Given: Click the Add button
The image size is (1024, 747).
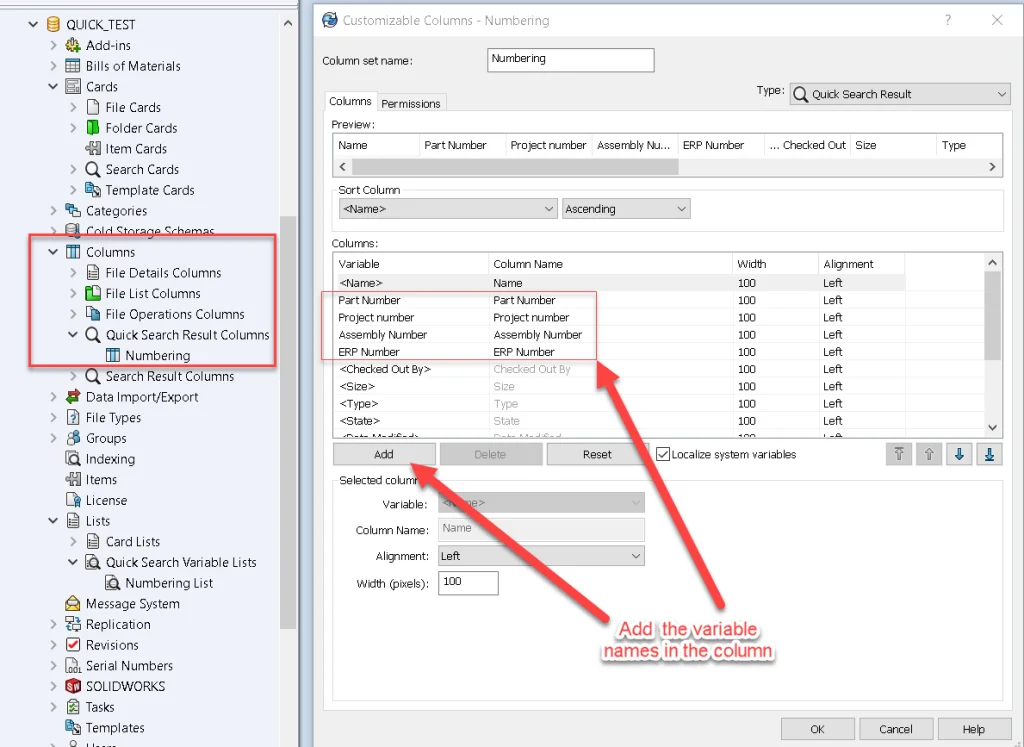Looking at the screenshot, I should [x=384, y=454].
